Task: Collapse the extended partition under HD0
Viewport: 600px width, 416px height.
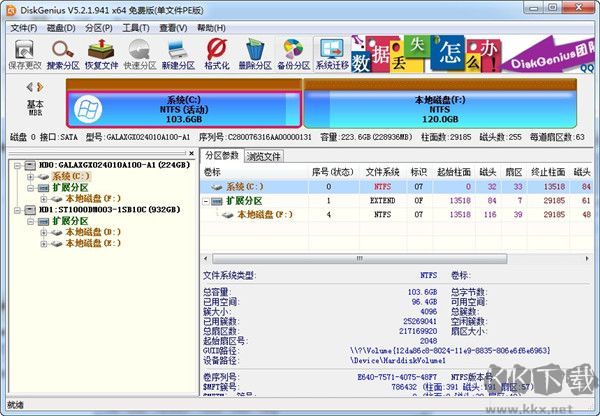Action: tap(30, 188)
